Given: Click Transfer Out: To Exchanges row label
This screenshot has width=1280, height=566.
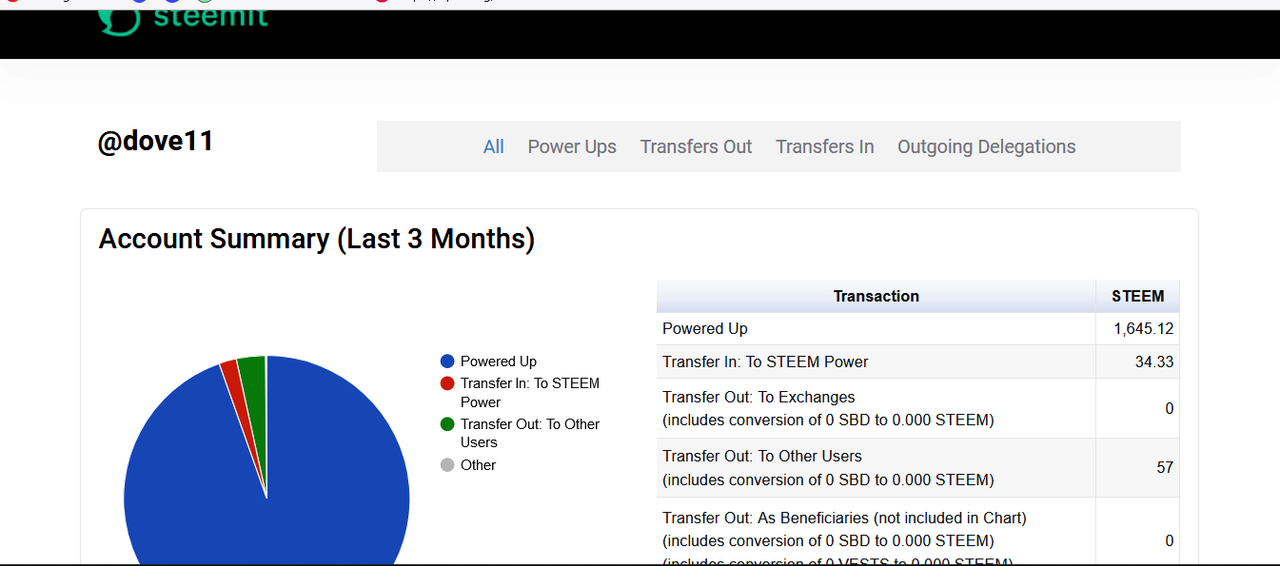Looking at the screenshot, I should click(828, 408).
